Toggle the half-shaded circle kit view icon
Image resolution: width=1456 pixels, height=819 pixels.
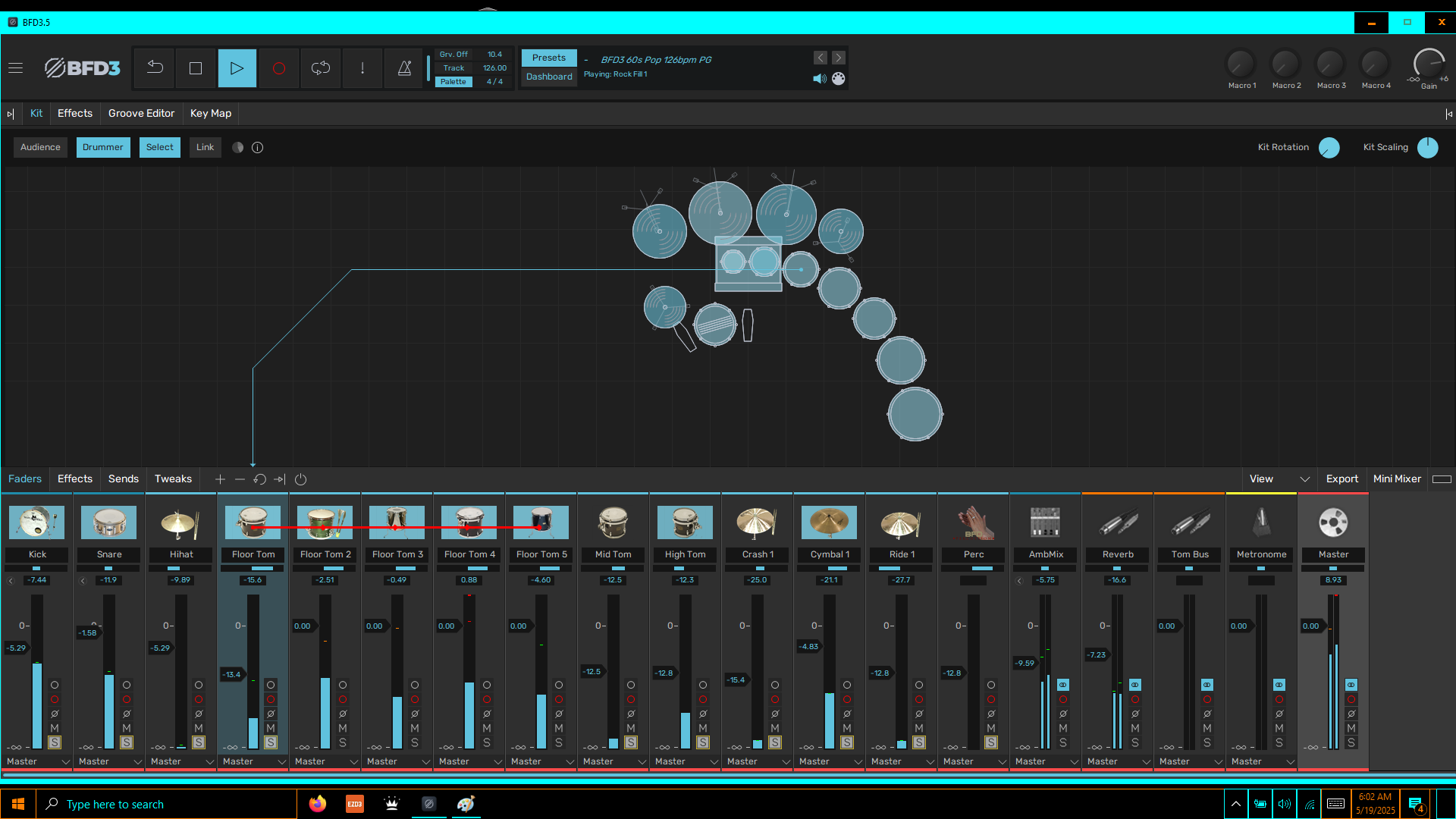[x=237, y=147]
